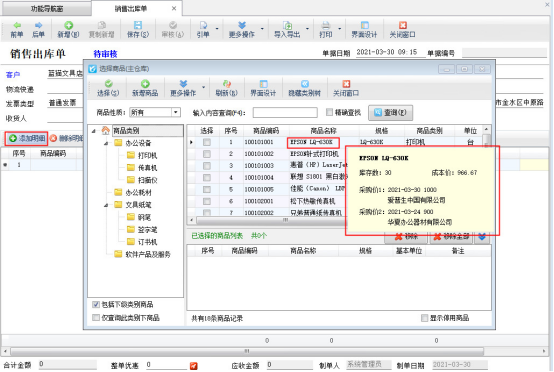This screenshot has width=554, height=372.
Task: Click the 新增商品 icon in dialog toolbar
Action: coord(145,84)
